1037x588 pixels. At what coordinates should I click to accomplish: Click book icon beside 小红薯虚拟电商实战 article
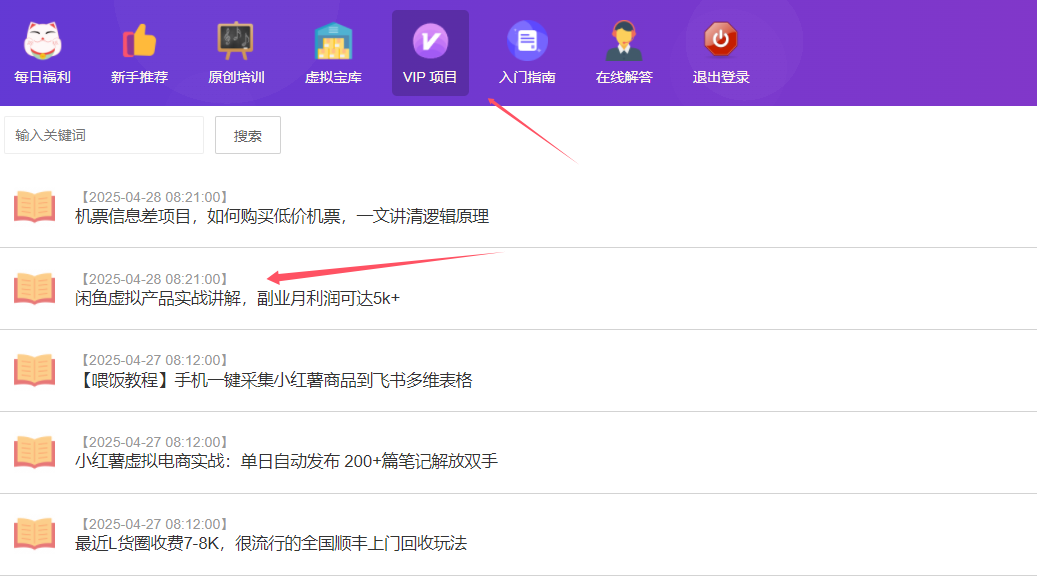click(34, 452)
